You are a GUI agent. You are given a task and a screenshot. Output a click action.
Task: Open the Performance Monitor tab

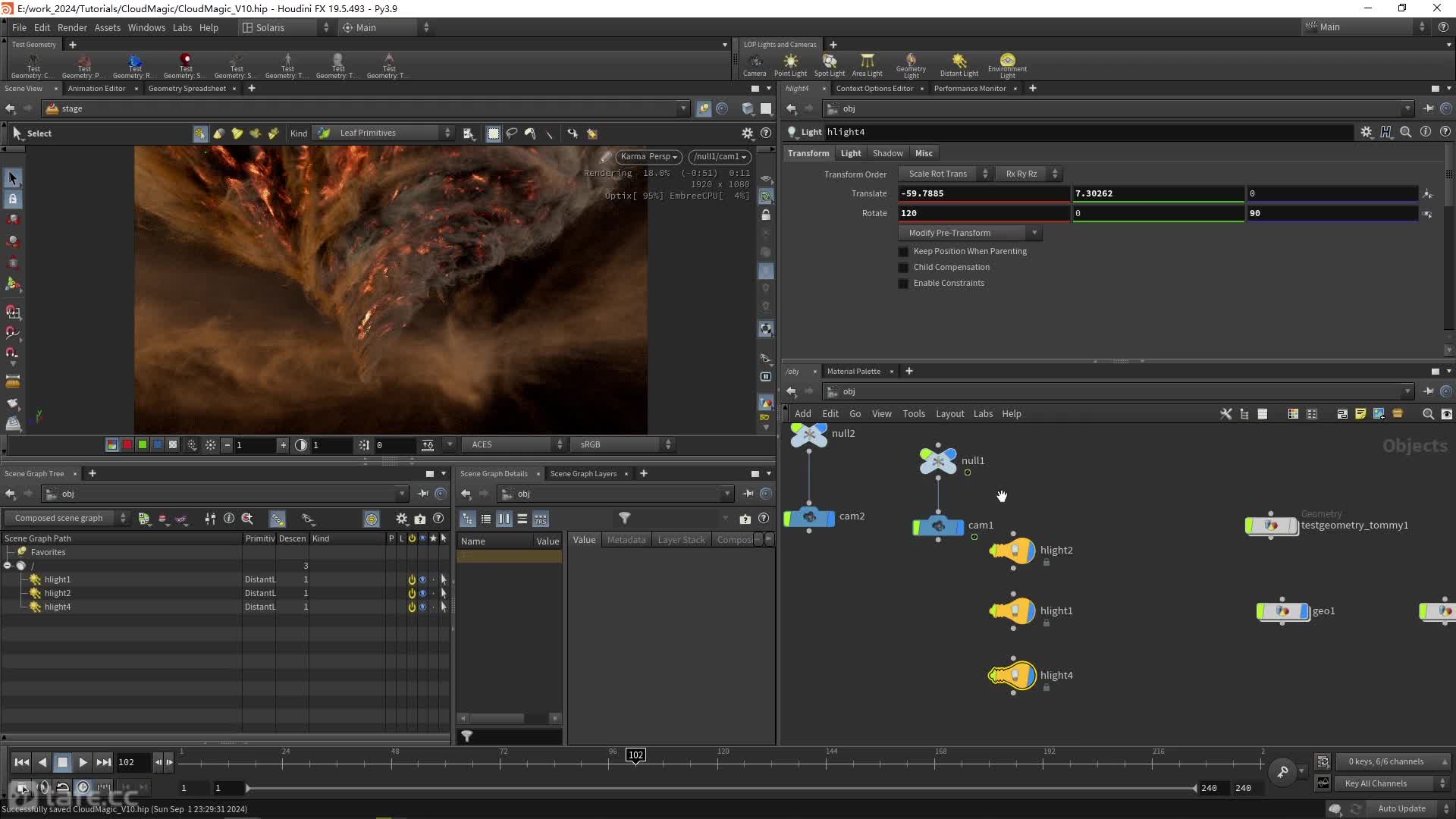pos(970,89)
